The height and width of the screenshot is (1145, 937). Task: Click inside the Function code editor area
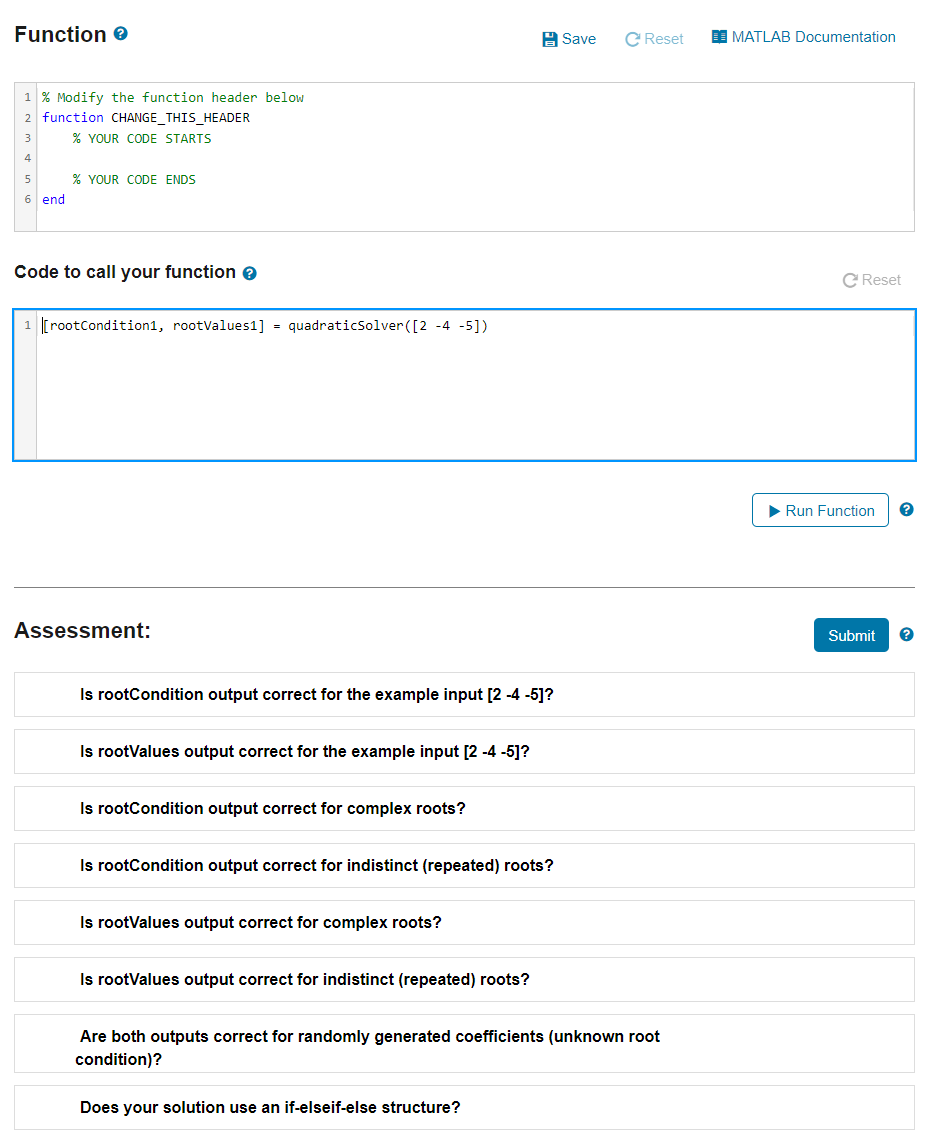pyautogui.click(x=464, y=157)
